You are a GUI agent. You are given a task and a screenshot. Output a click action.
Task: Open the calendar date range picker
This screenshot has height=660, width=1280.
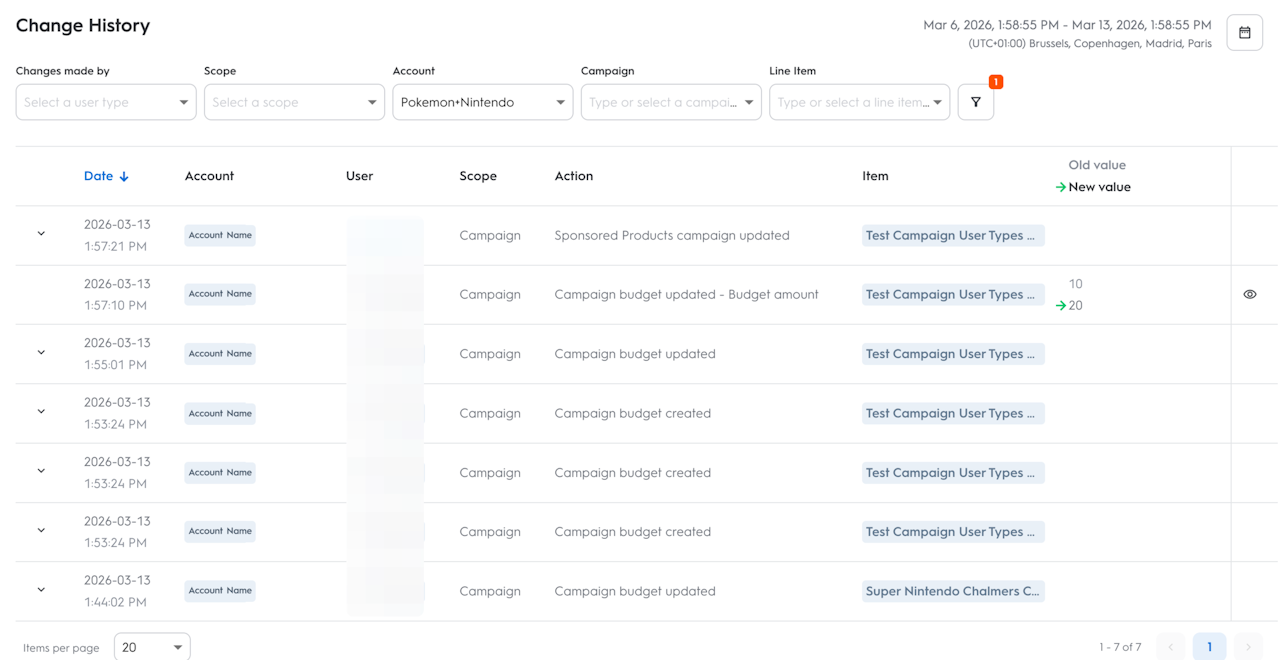click(1244, 33)
